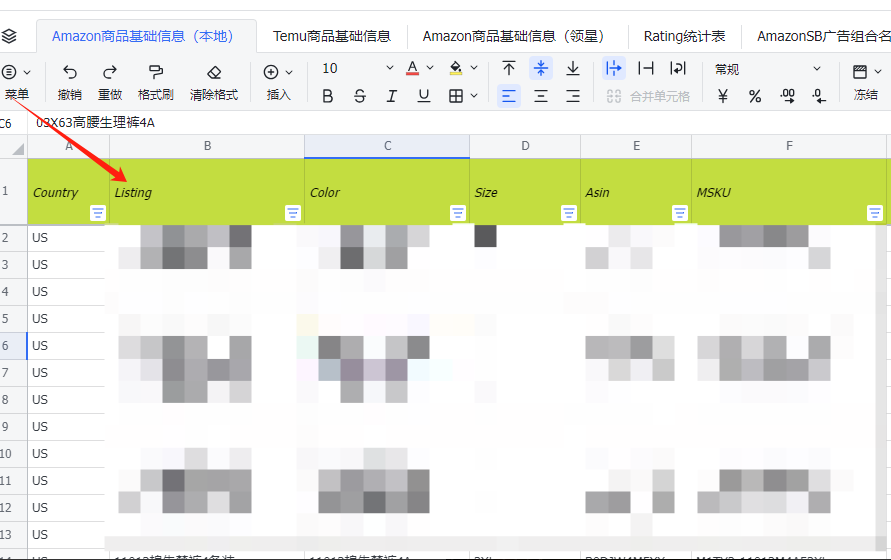The width and height of the screenshot is (891, 560).
Task: Click the undo (撤销) icon
Action: [70, 73]
